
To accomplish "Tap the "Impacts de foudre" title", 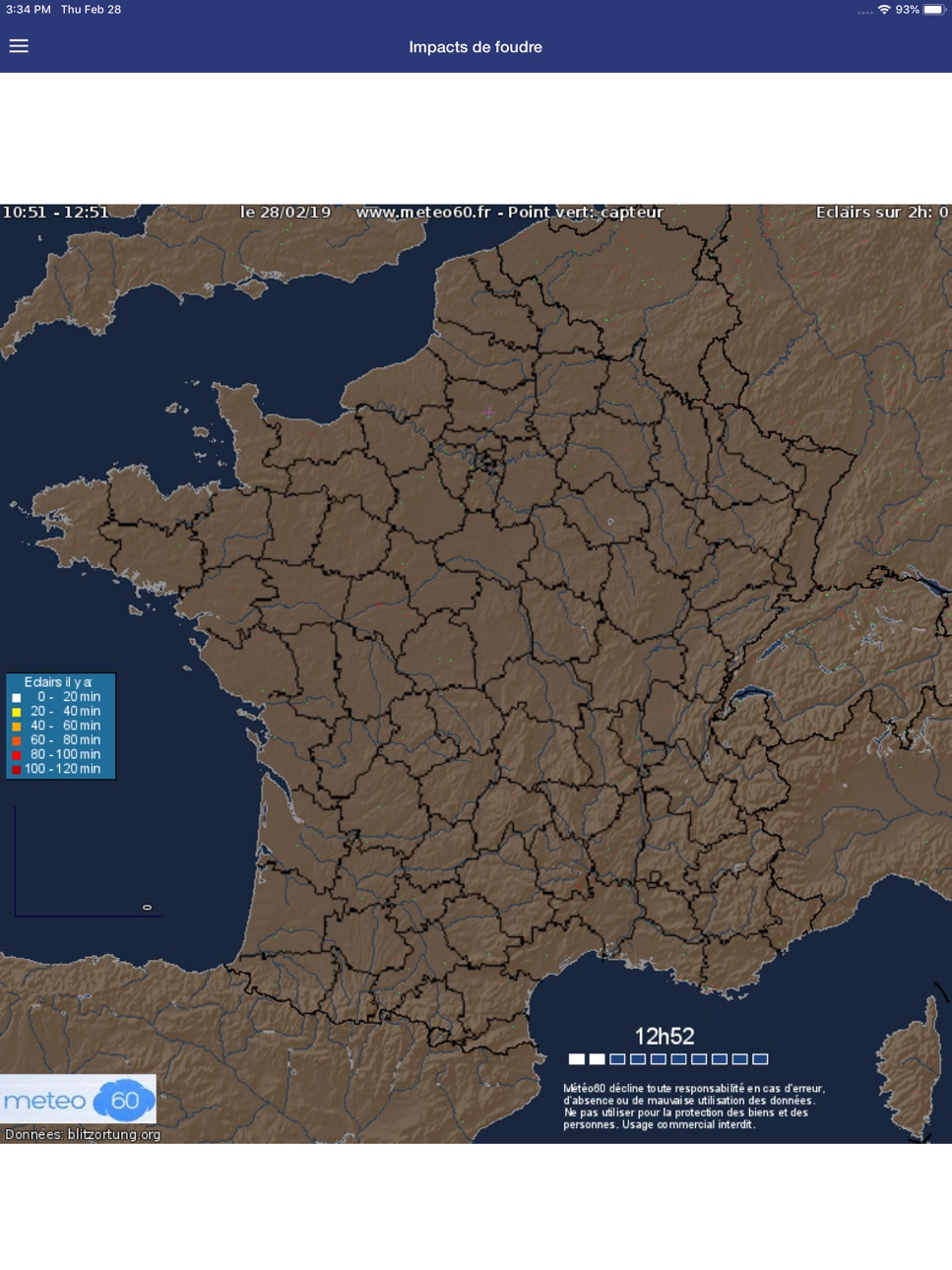I will coord(476,47).
